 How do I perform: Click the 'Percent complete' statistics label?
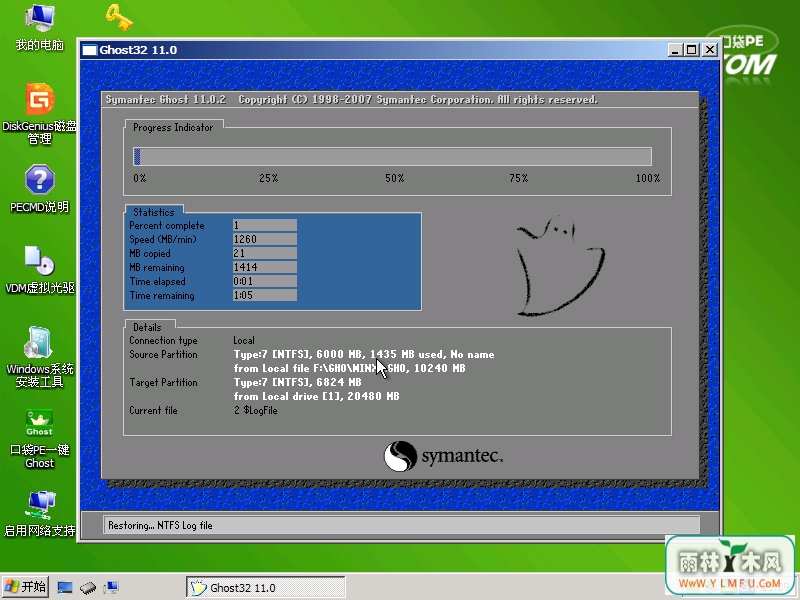(x=166, y=226)
